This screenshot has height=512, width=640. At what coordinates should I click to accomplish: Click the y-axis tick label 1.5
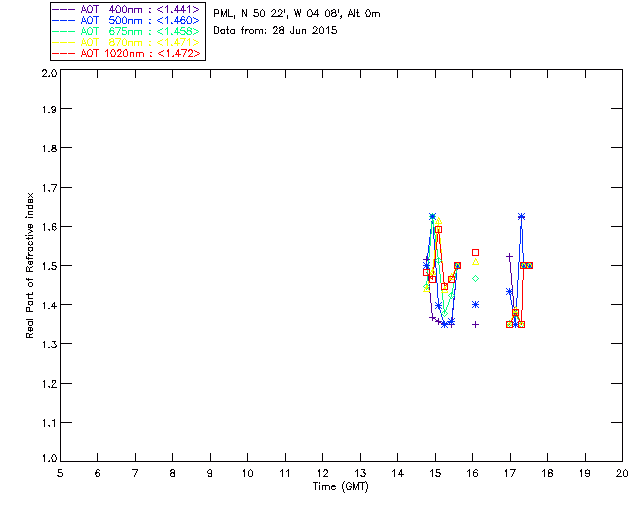pos(49,266)
